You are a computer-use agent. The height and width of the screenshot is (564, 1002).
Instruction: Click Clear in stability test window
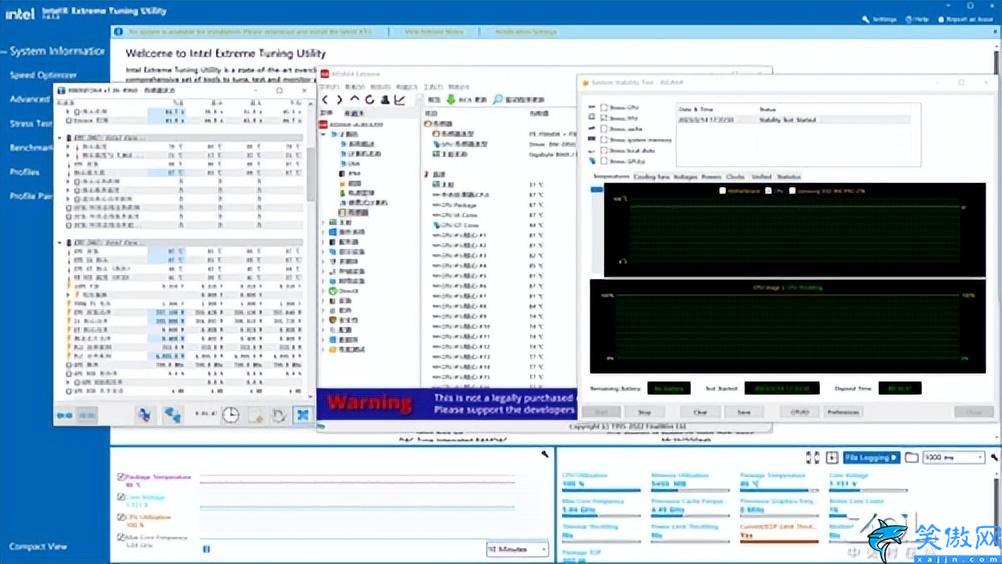click(700, 412)
